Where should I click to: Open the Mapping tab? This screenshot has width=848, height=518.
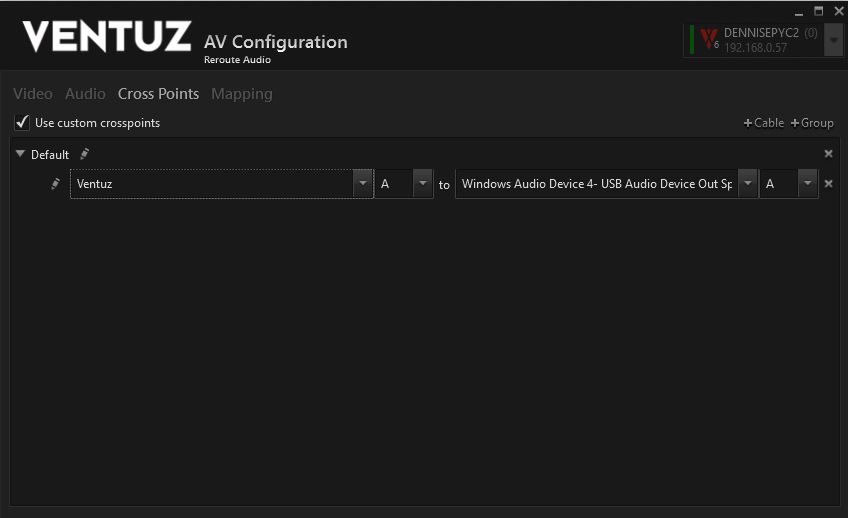[241, 94]
